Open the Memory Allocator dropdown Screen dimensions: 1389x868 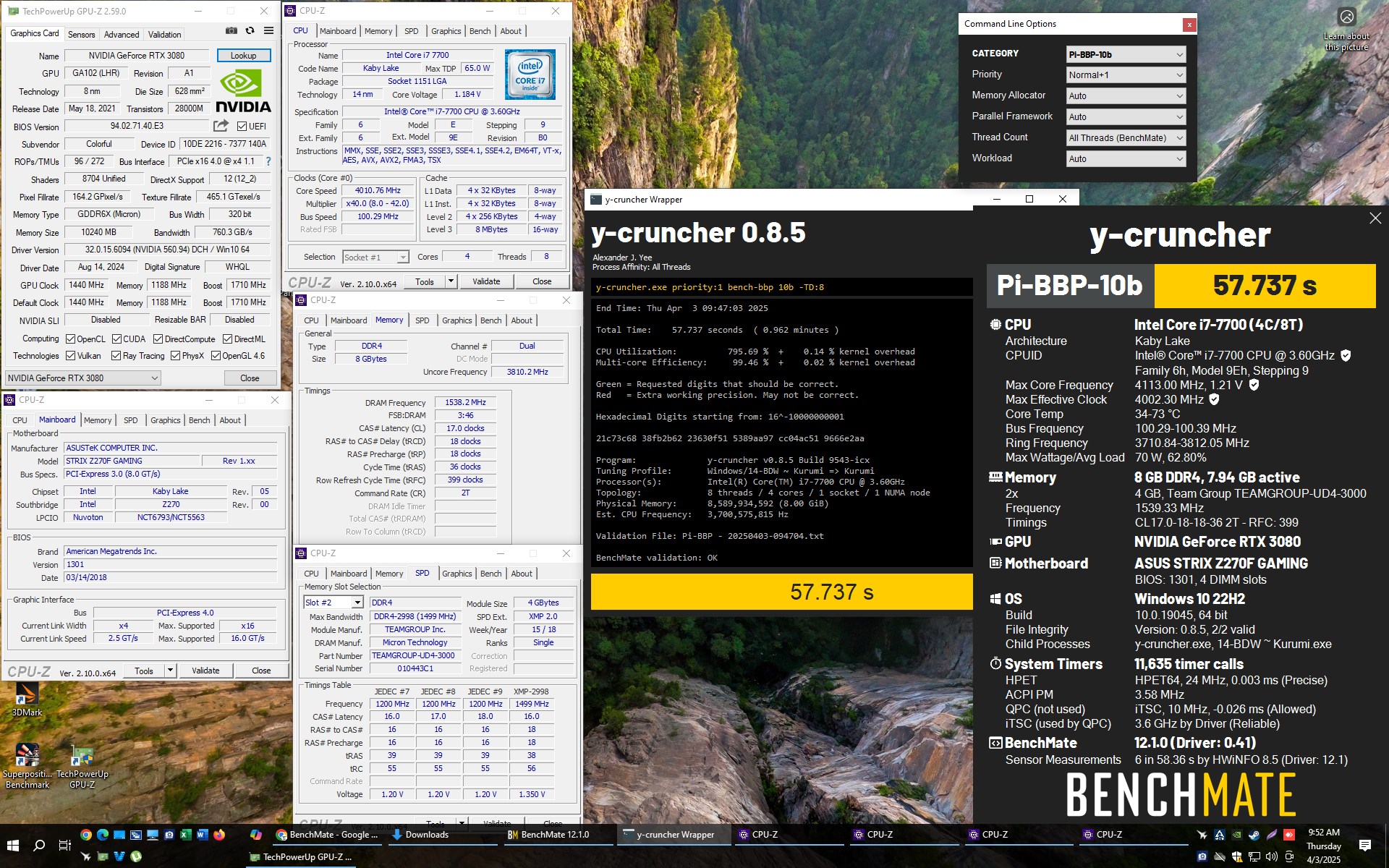point(1126,96)
